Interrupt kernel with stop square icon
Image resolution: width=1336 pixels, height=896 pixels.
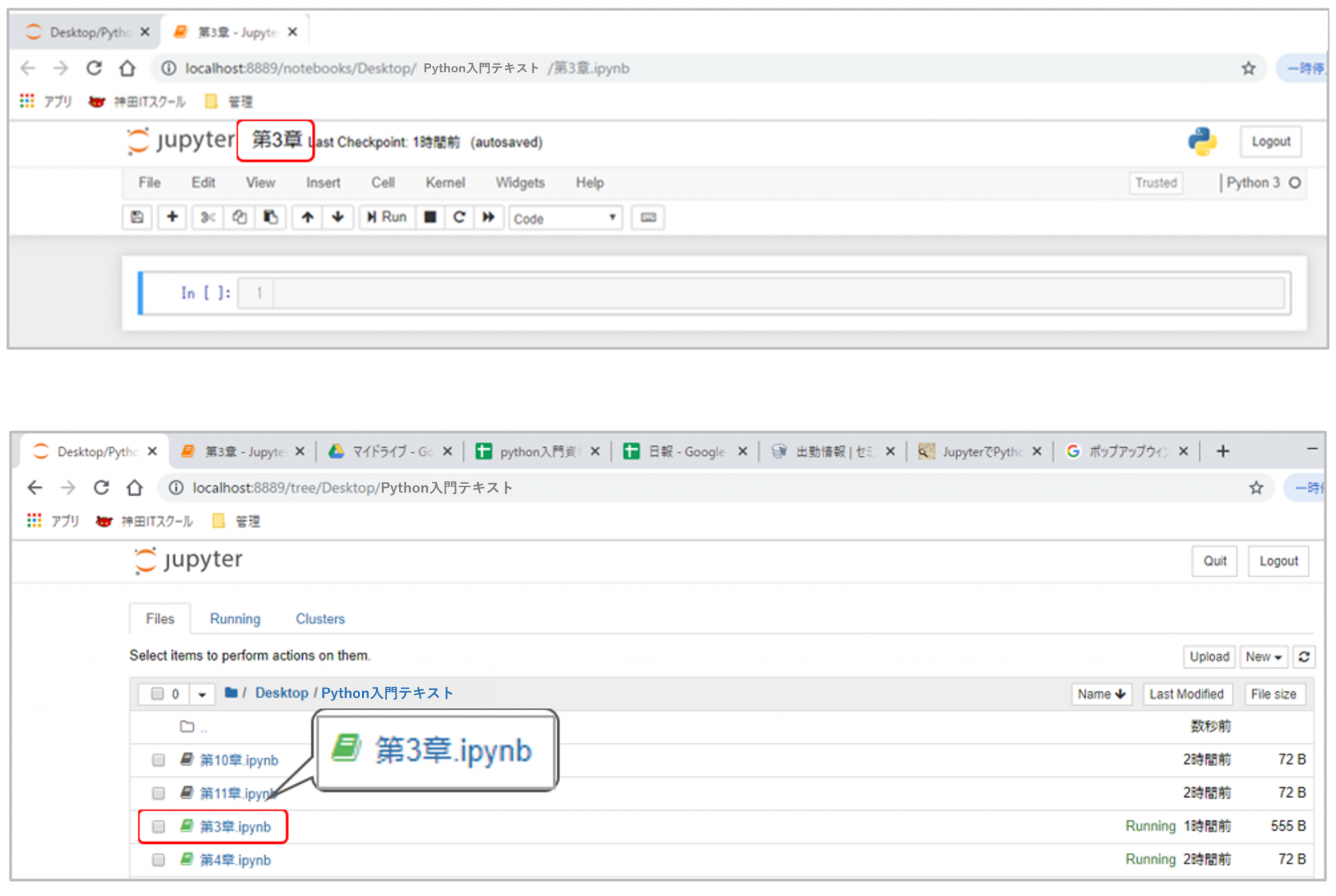point(430,217)
